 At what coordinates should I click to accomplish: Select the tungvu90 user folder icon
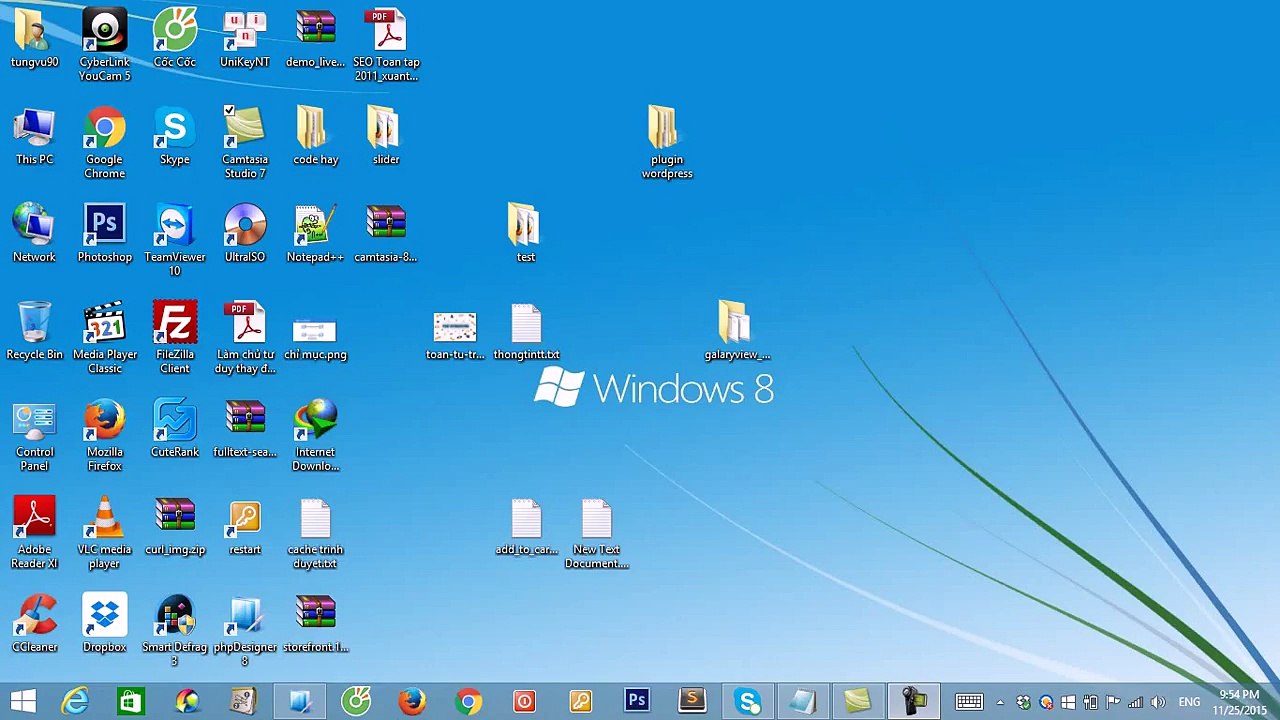pos(34,40)
